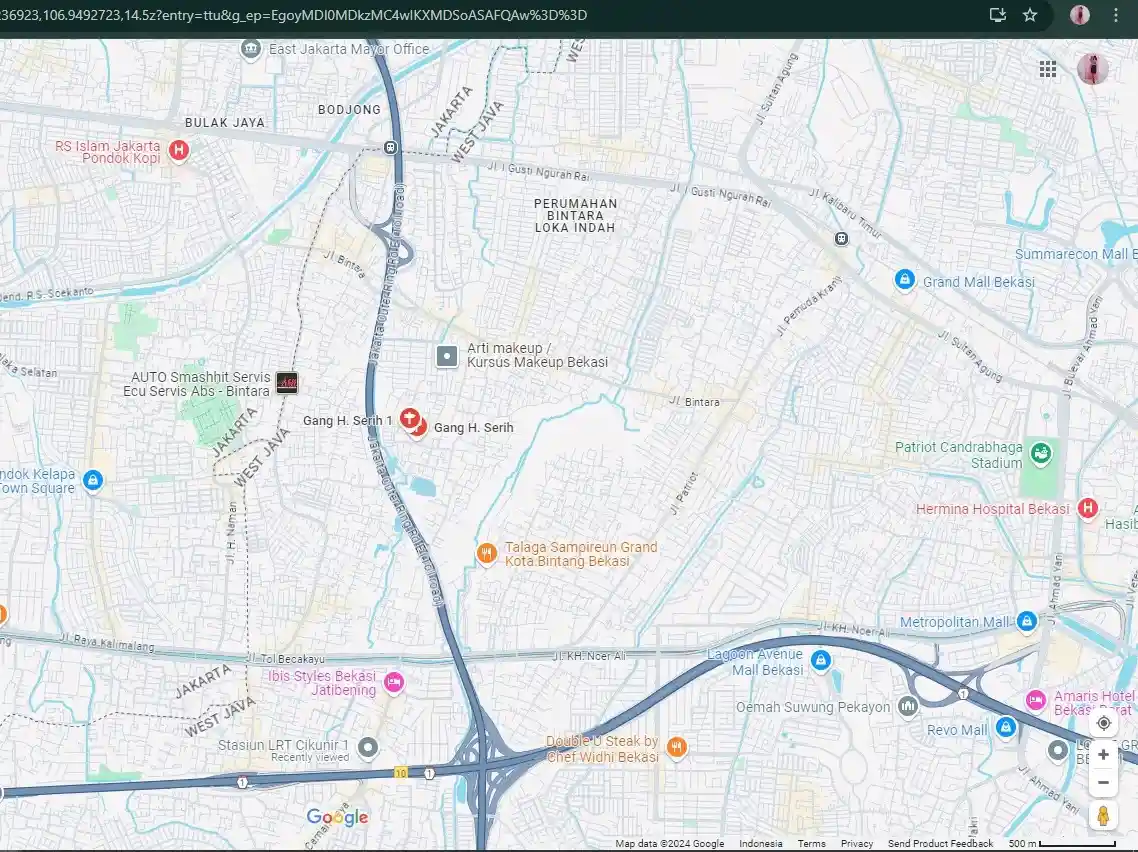Open Chrome profile avatar in toolbar
This screenshot has height=852, width=1138.
[x=1080, y=15]
